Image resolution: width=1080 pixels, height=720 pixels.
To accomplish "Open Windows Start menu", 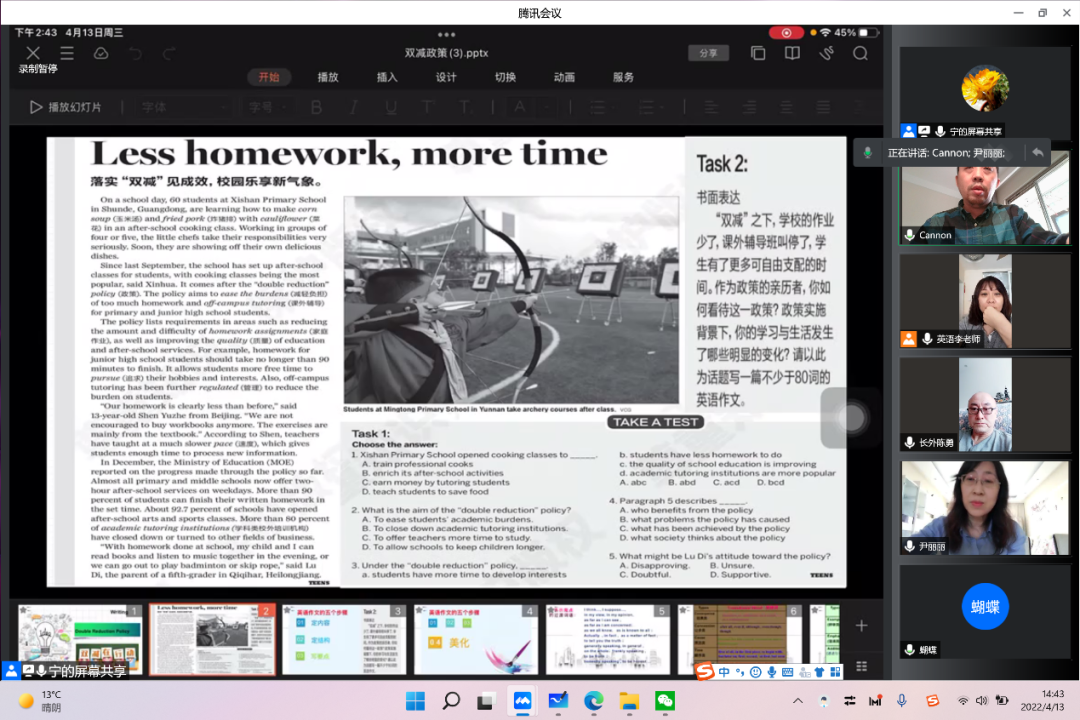I will pos(415,701).
